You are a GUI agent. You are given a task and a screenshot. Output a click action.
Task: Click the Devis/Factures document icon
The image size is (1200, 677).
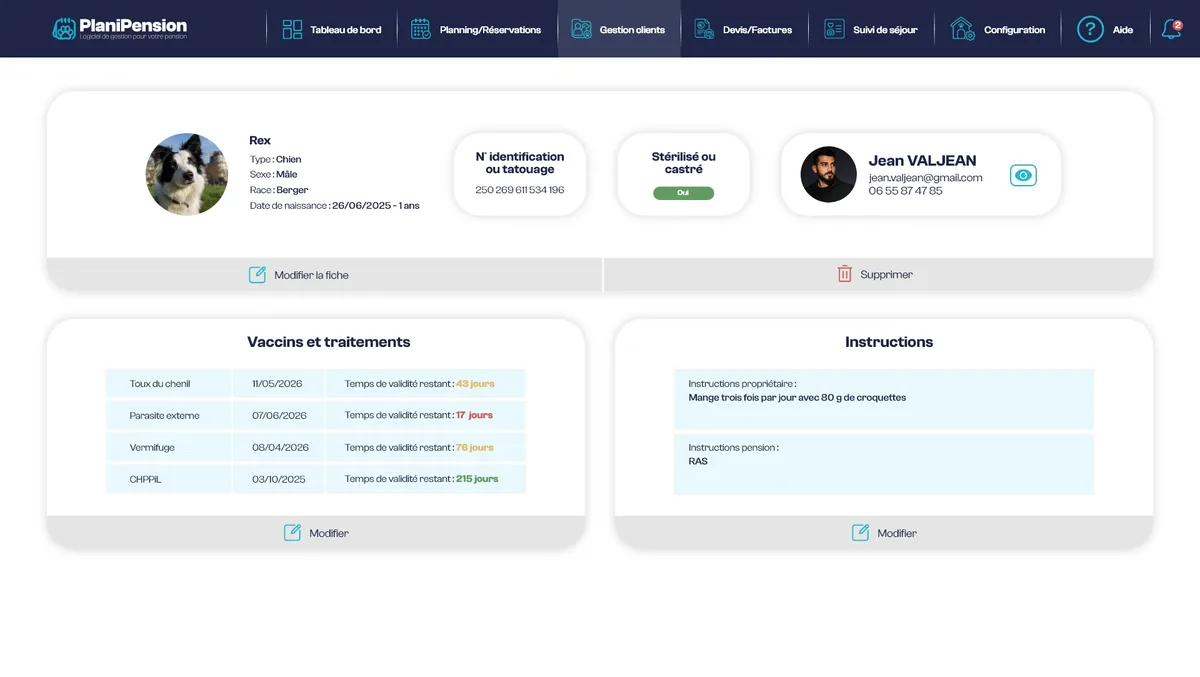[x=704, y=29]
